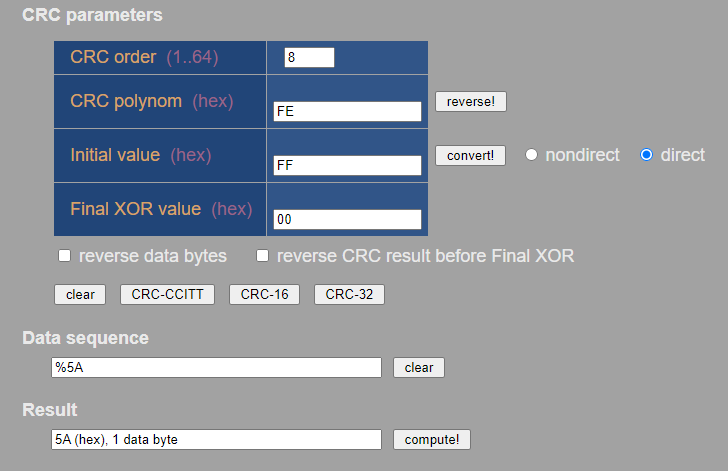Click the CRC parameters heading
728x471 pixels.
point(92,15)
